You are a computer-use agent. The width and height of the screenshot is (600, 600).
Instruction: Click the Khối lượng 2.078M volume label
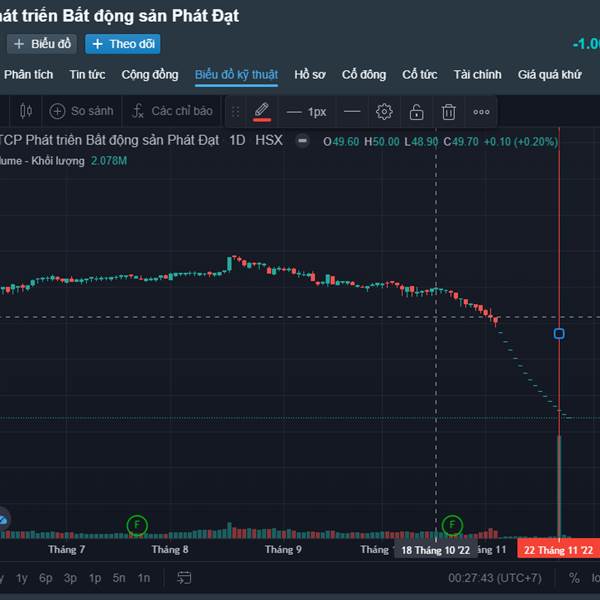click(x=63, y=161)
